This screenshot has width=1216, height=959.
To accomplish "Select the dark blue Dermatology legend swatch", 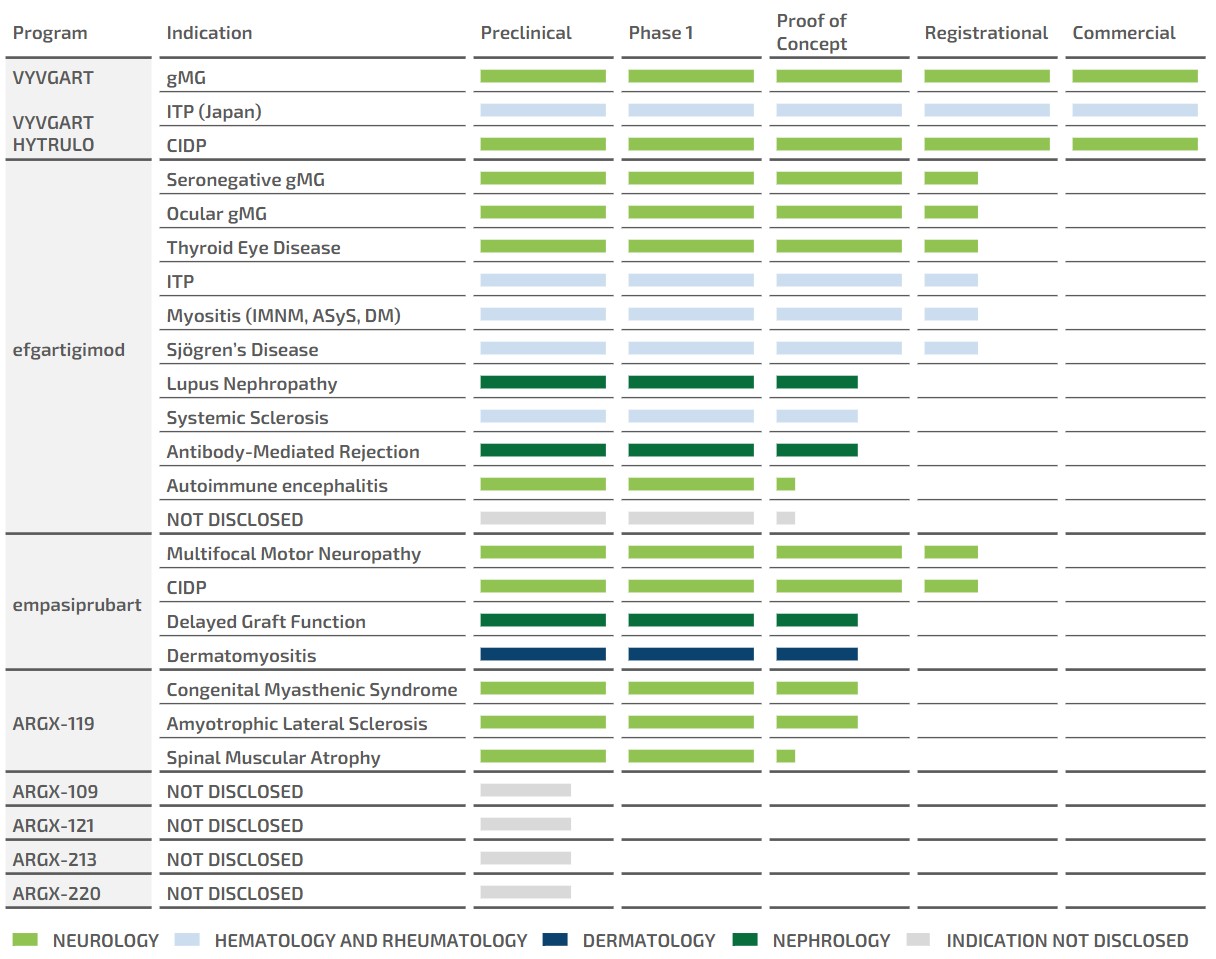I will 555,940.
